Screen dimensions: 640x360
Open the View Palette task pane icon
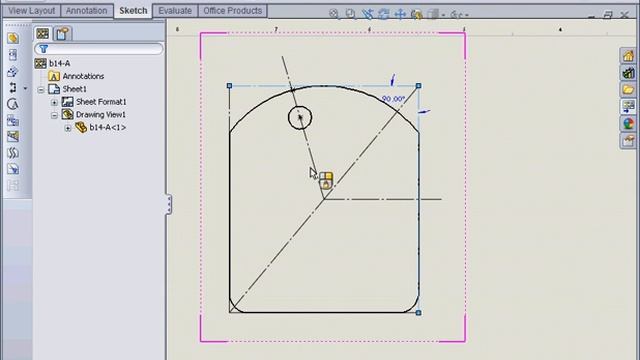(628, 107)
